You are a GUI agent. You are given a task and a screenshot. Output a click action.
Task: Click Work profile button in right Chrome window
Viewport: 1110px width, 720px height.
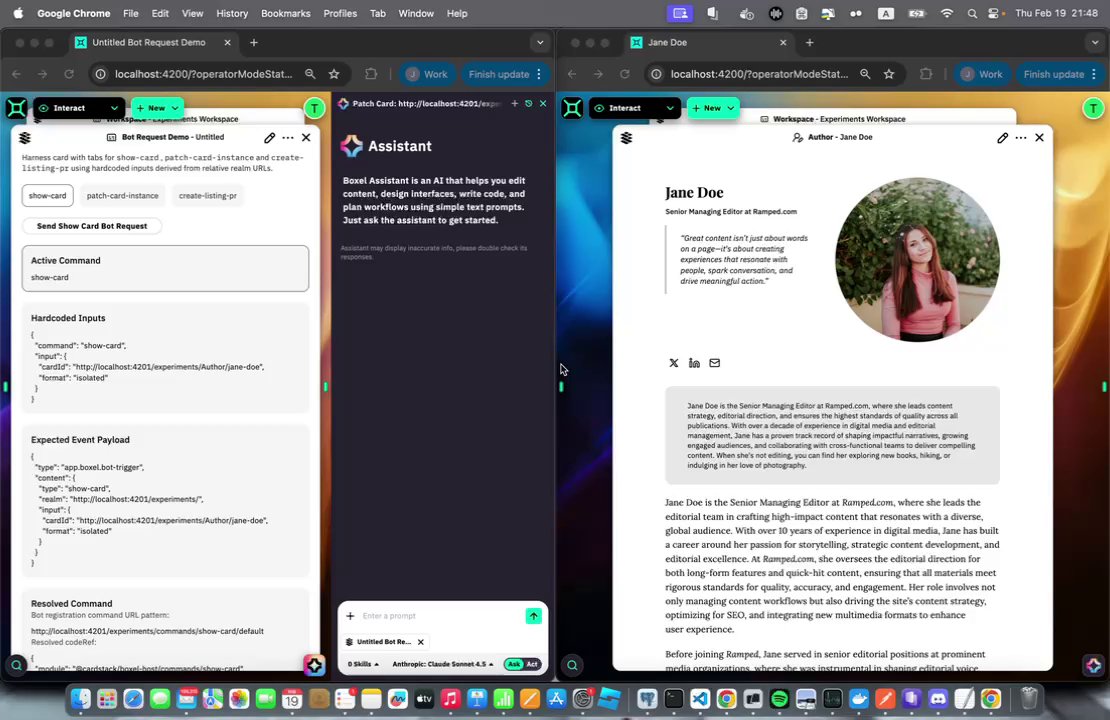983,74
